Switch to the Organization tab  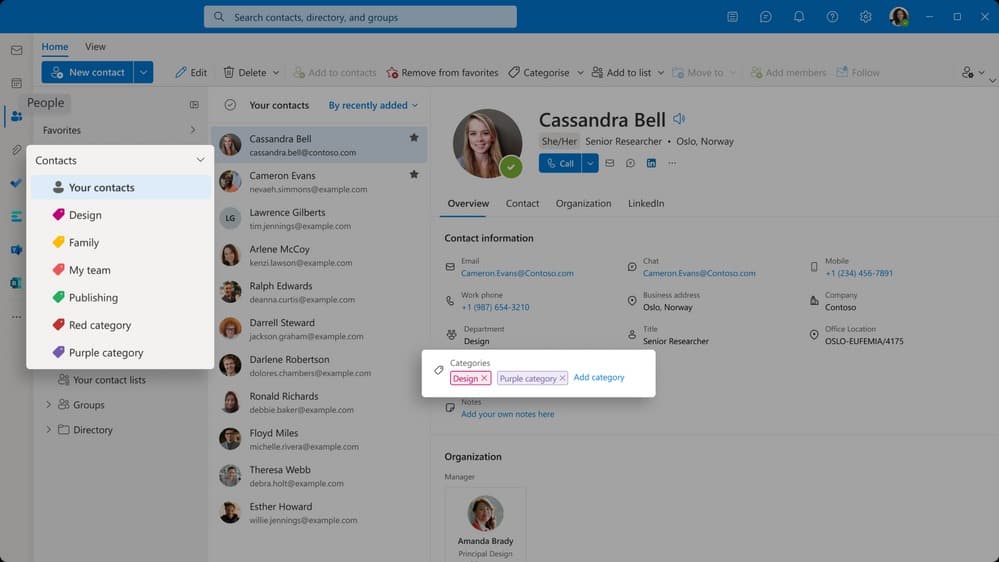point(583,203)
